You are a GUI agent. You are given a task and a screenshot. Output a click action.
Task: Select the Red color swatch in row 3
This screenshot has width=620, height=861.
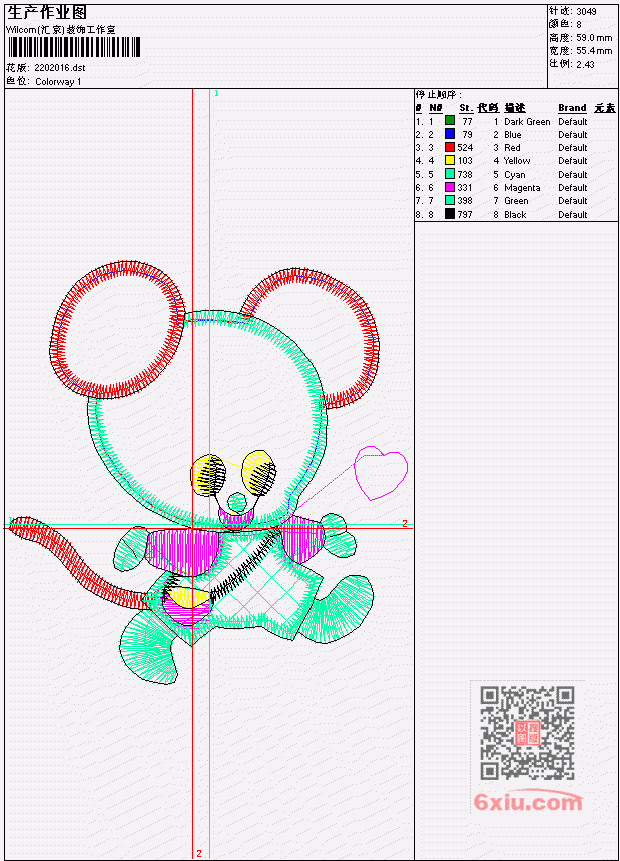pyautogui.click(x=450, y=147)
